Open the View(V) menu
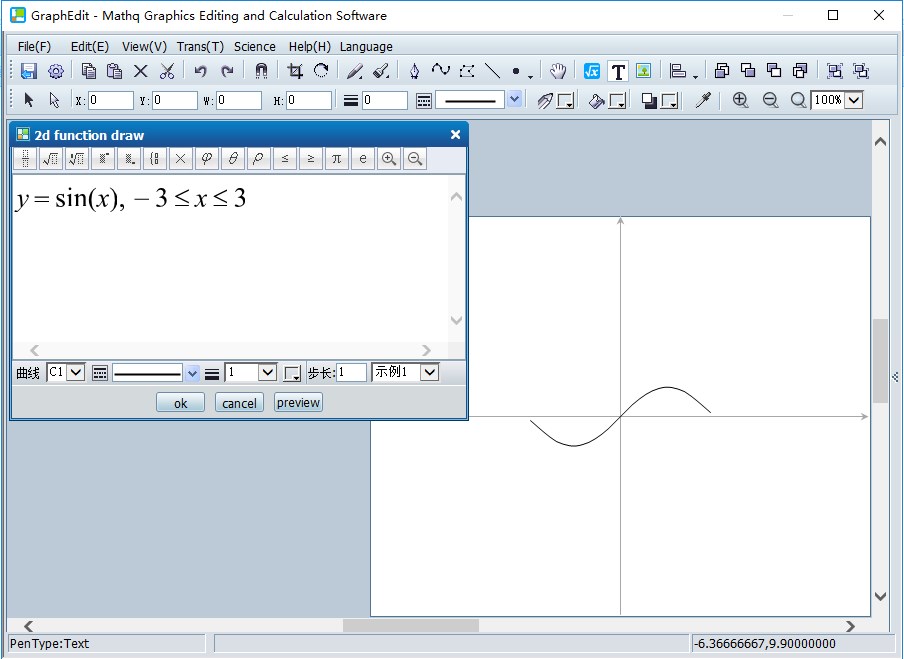 (x=144, y=47)
